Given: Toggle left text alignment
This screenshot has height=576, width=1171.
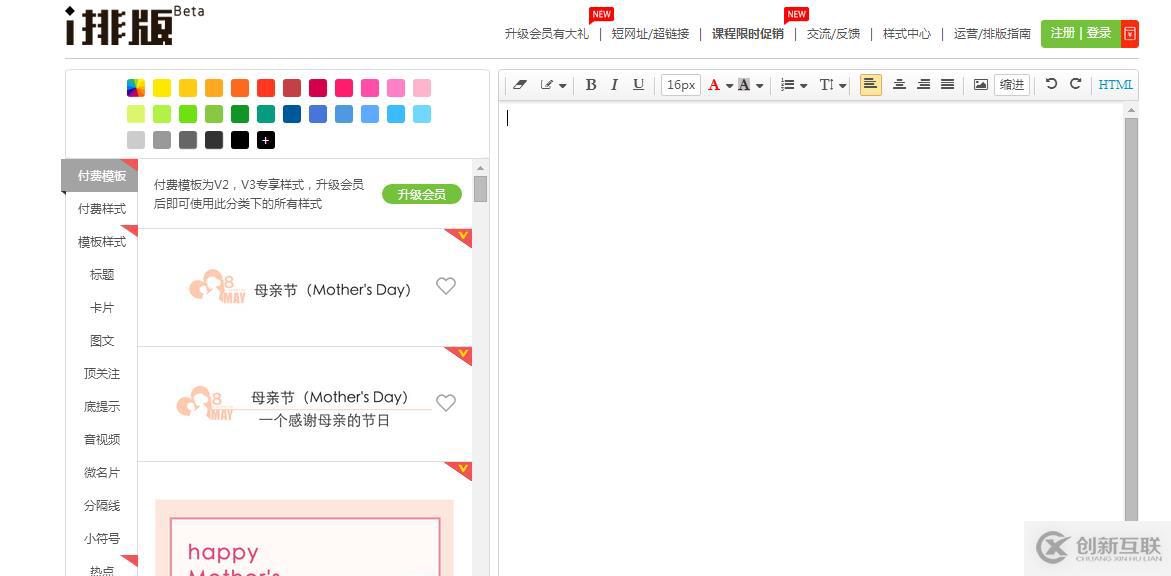Looking at the screenshot, I should tap(870, 84).
